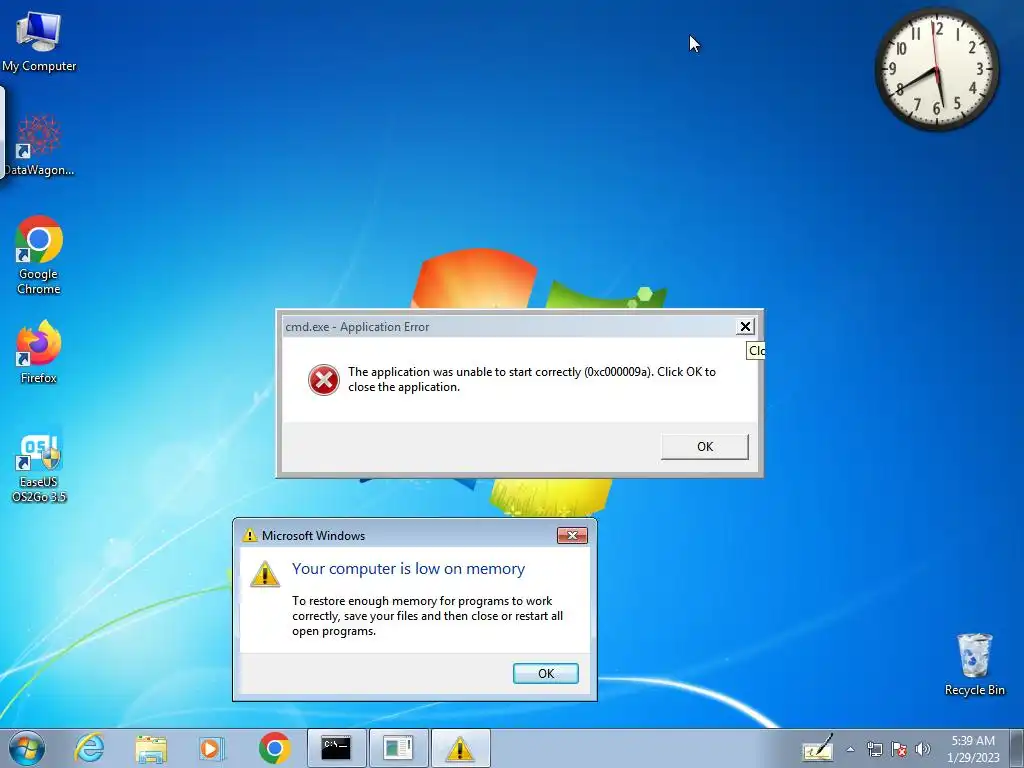Viewport: 1024px width, 768px height.
Task: Open the tablet input panel tray icon
Action: (x=818, y=749)
